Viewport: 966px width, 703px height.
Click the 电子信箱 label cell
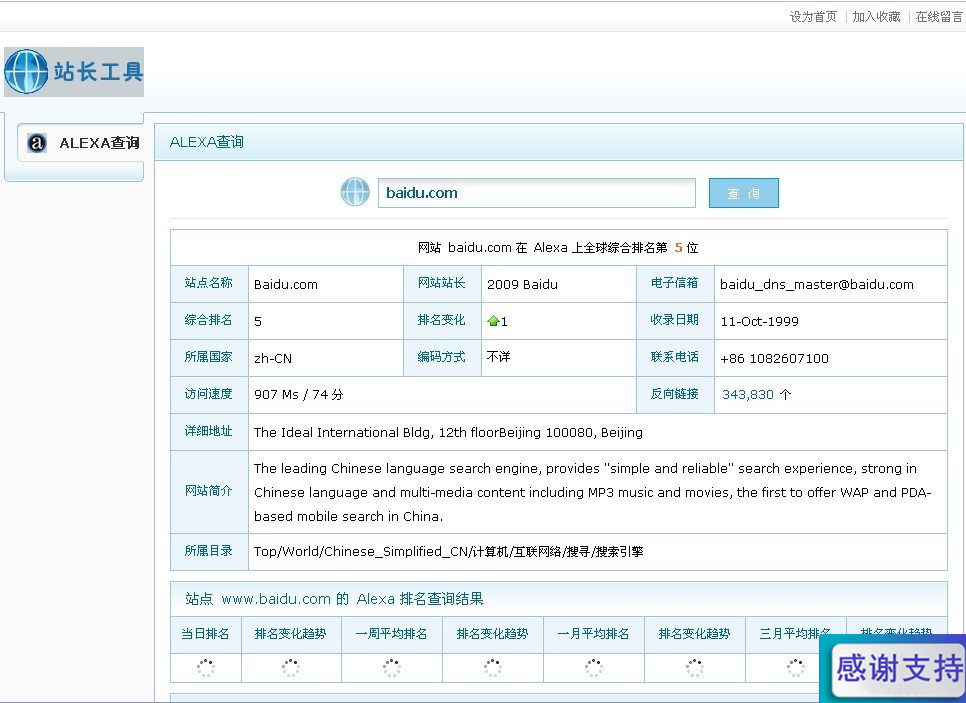675,283
